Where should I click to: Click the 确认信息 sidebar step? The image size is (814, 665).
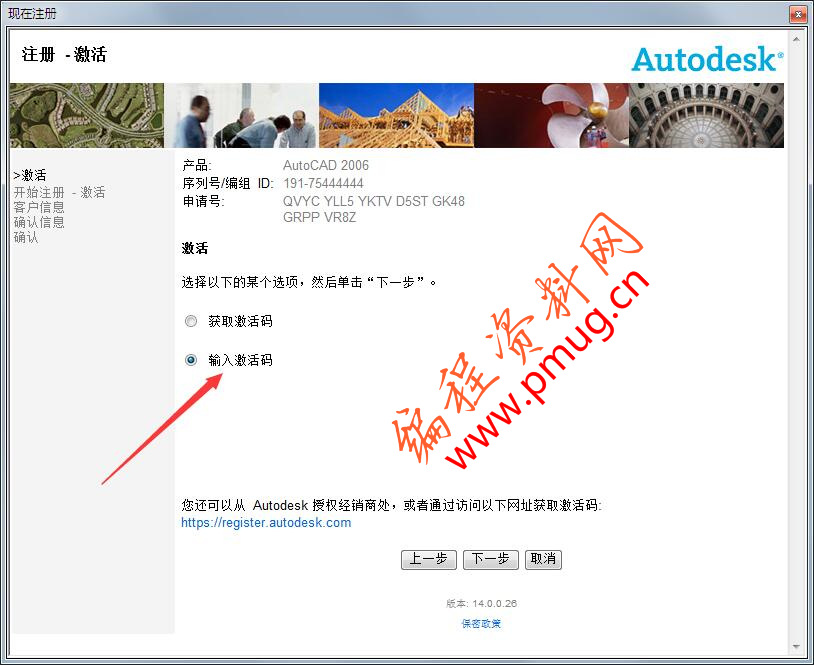39,222
